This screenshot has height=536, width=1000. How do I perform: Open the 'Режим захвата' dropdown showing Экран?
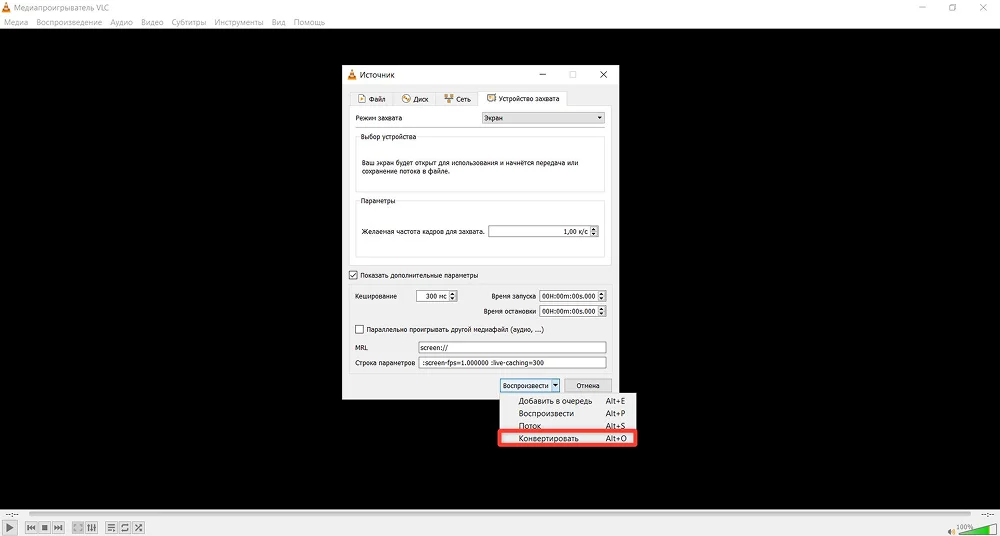pyautogui.click(x=543, y=118)
